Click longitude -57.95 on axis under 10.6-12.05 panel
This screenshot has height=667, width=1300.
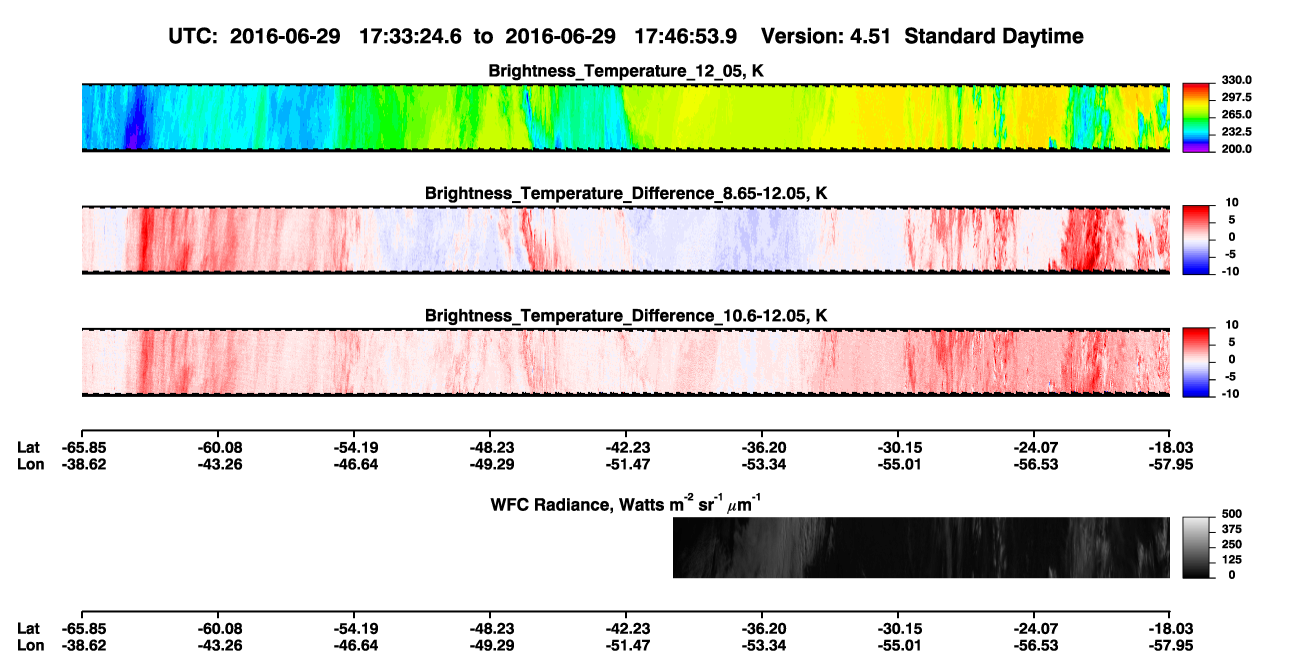click(1169, 463)
